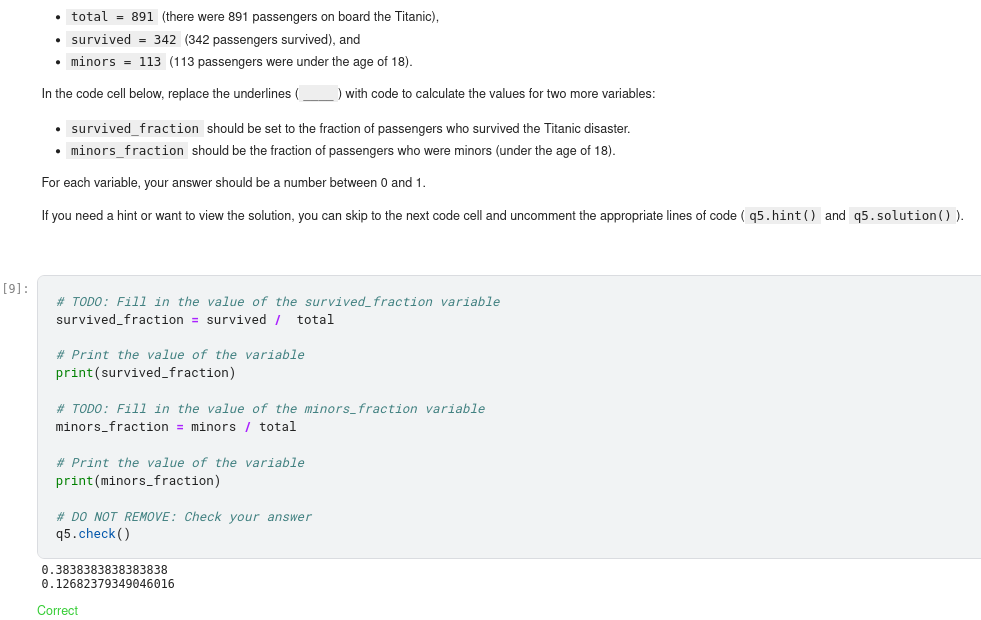
Task: Click the blank underline placeholder in instructions
Action: point(319,95)
